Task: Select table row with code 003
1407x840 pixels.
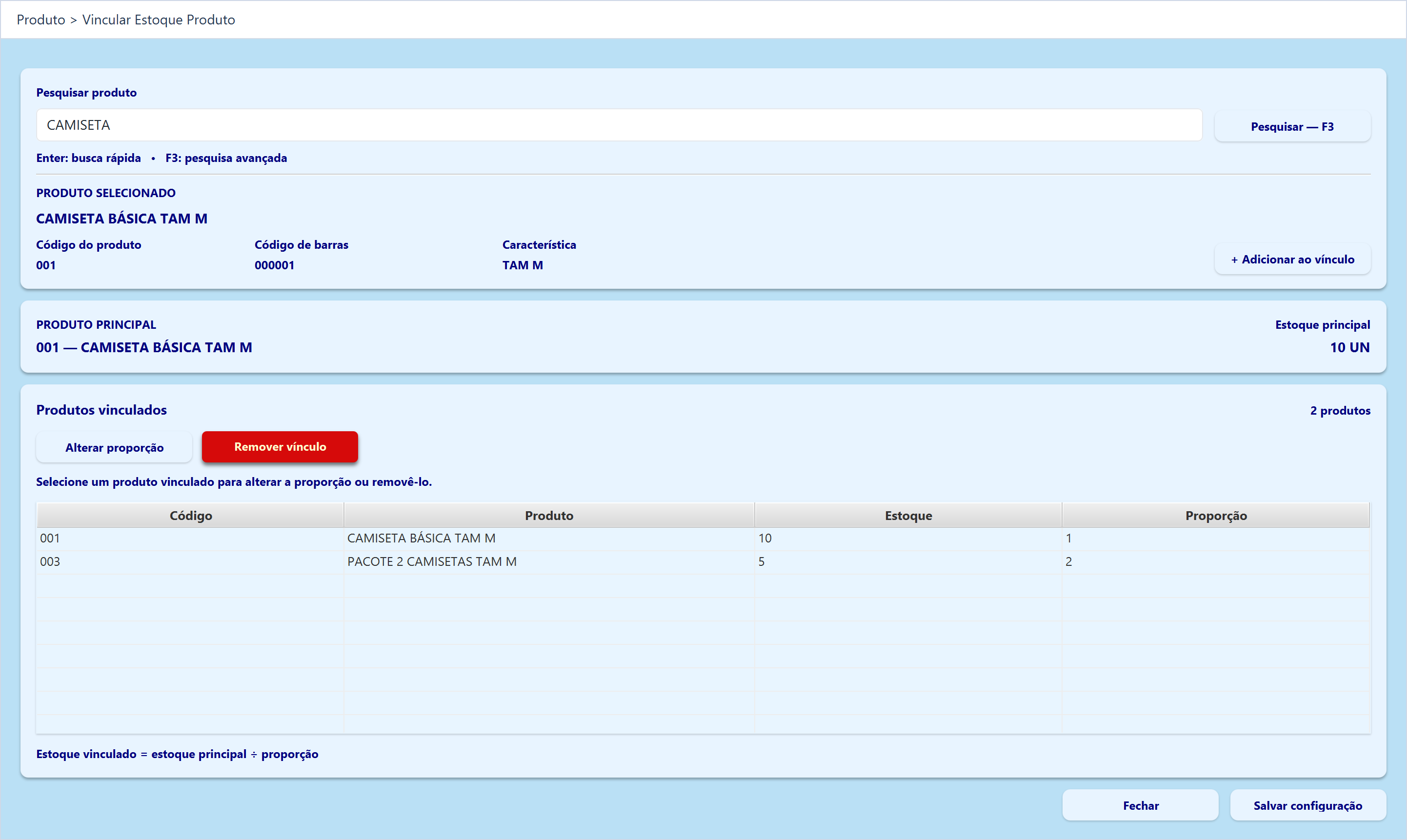Action: pos(703,561)
